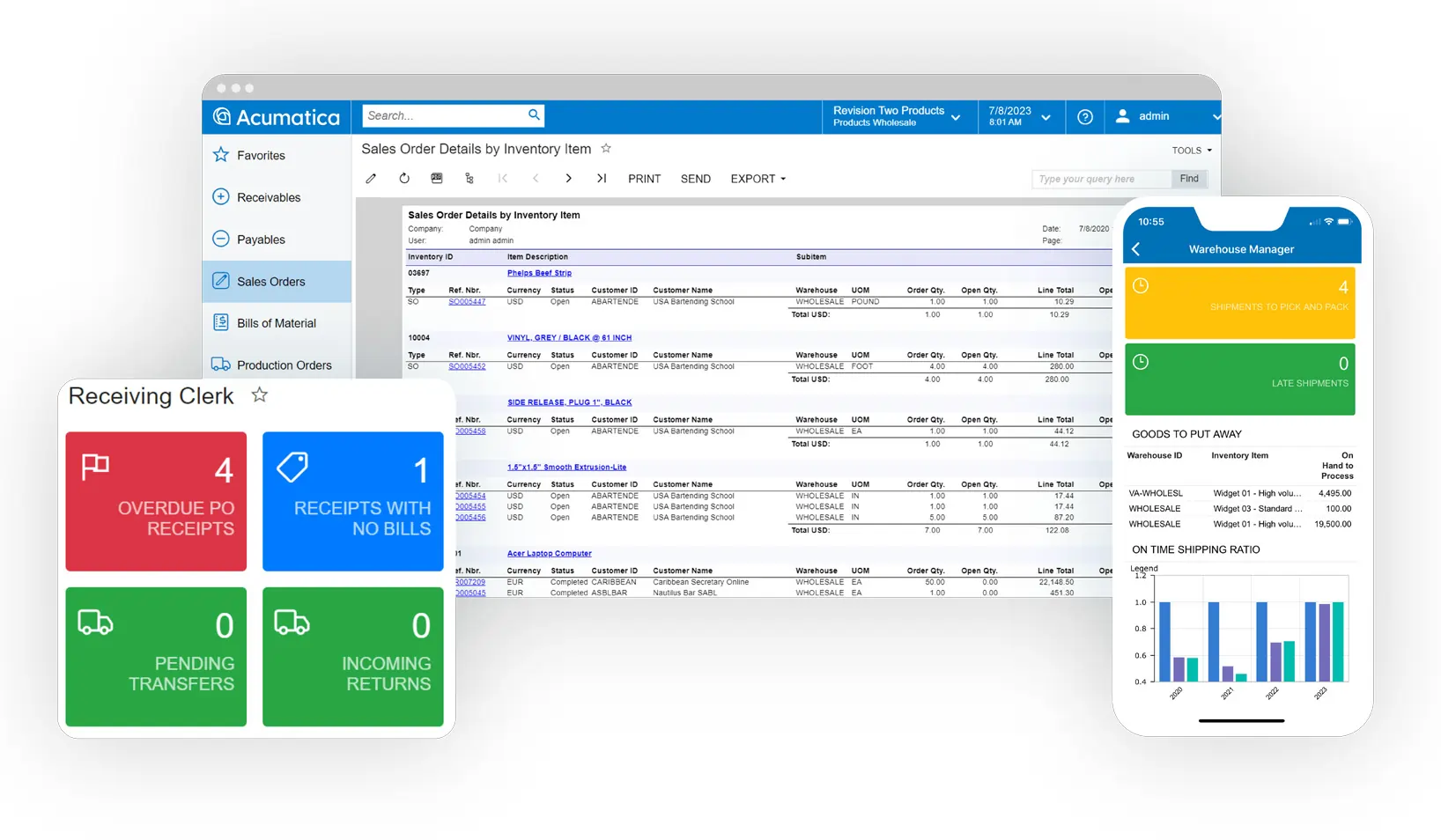1441x840 pixels.
Task: Open the EXPORT dropdown
Action: (x=757, y=179)
